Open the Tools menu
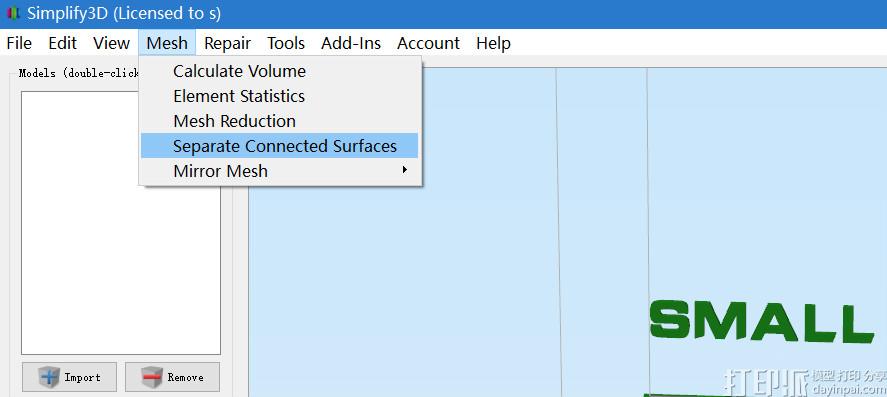The width and height of the screenshot is (887, 397). (286, 43)
